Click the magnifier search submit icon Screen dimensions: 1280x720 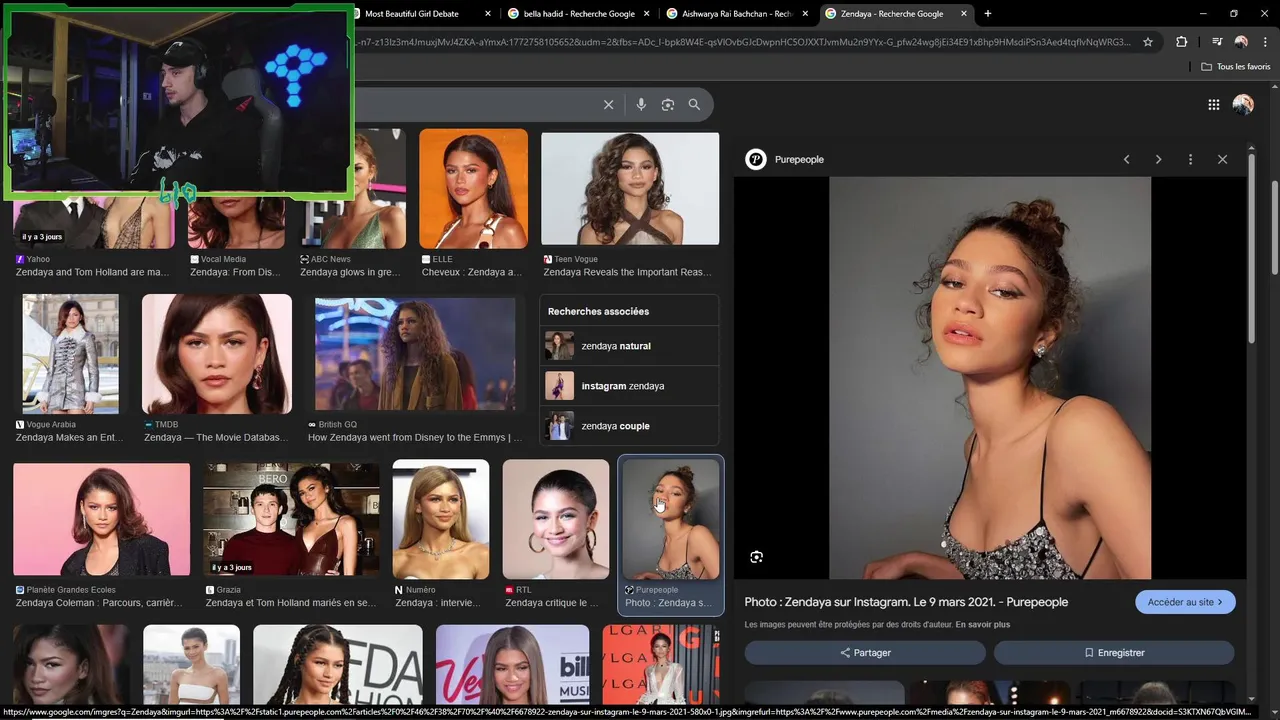(x=694, y=104)
